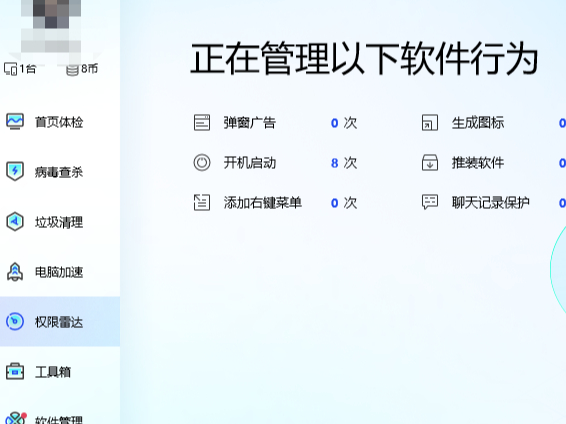
Task: Click the device count icon
Action: coord(10,69)
